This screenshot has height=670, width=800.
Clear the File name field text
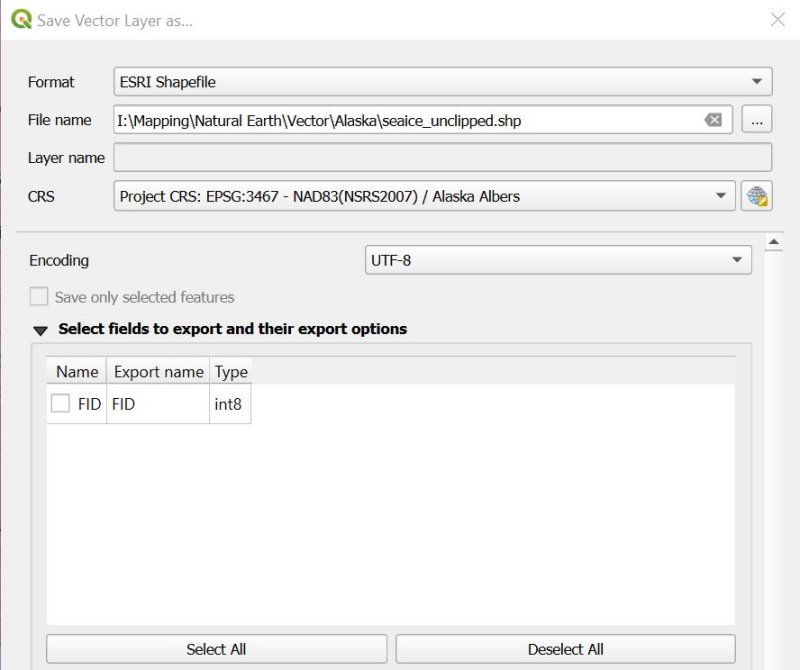(x=713, y=120)
